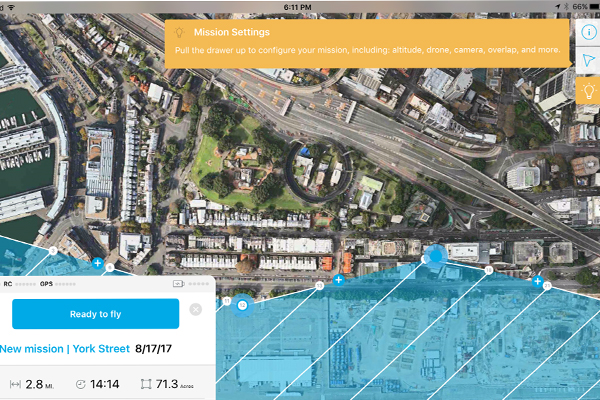
Task: Click the flight distance icon beside 2.8 mi
Action: pyautogui.click(x=15, y=384)
